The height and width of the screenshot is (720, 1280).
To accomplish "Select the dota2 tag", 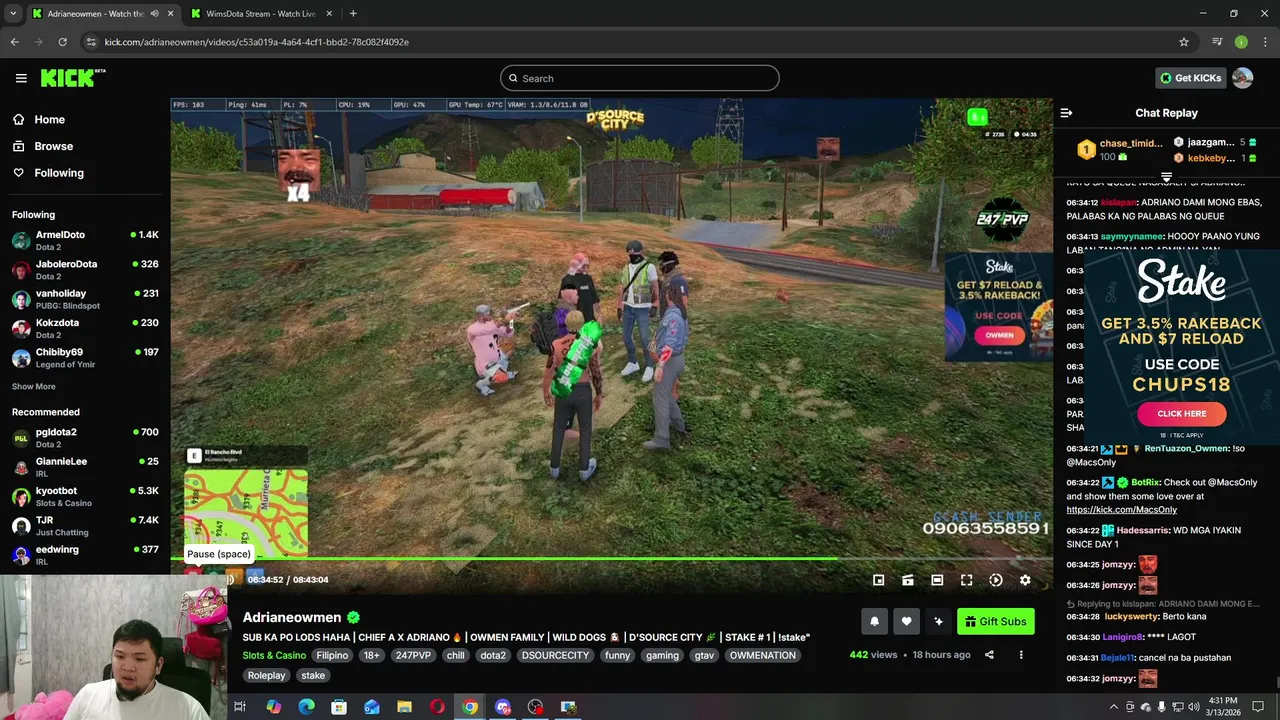I will [493, 656].
